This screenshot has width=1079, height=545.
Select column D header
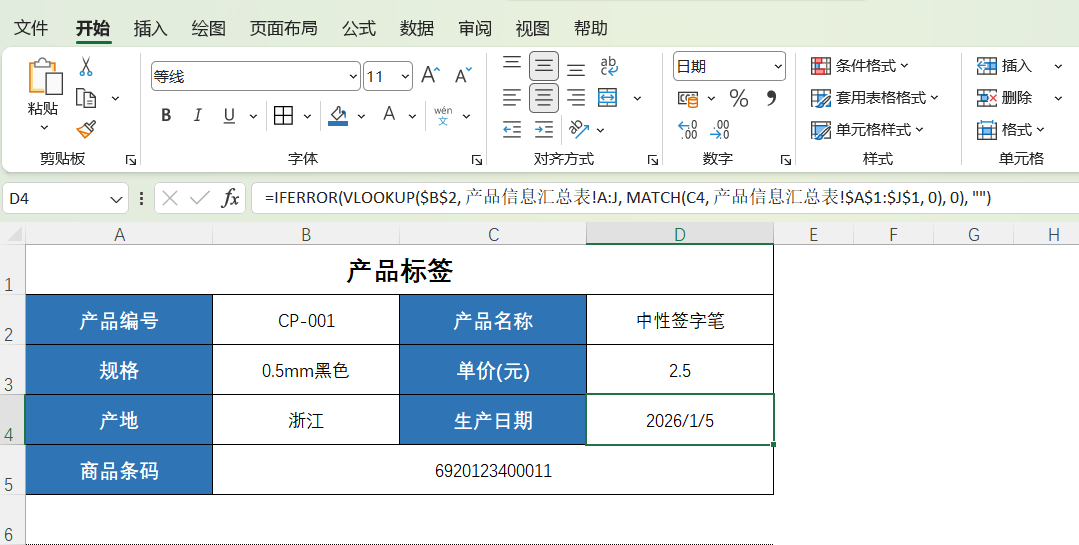[680, 235]
